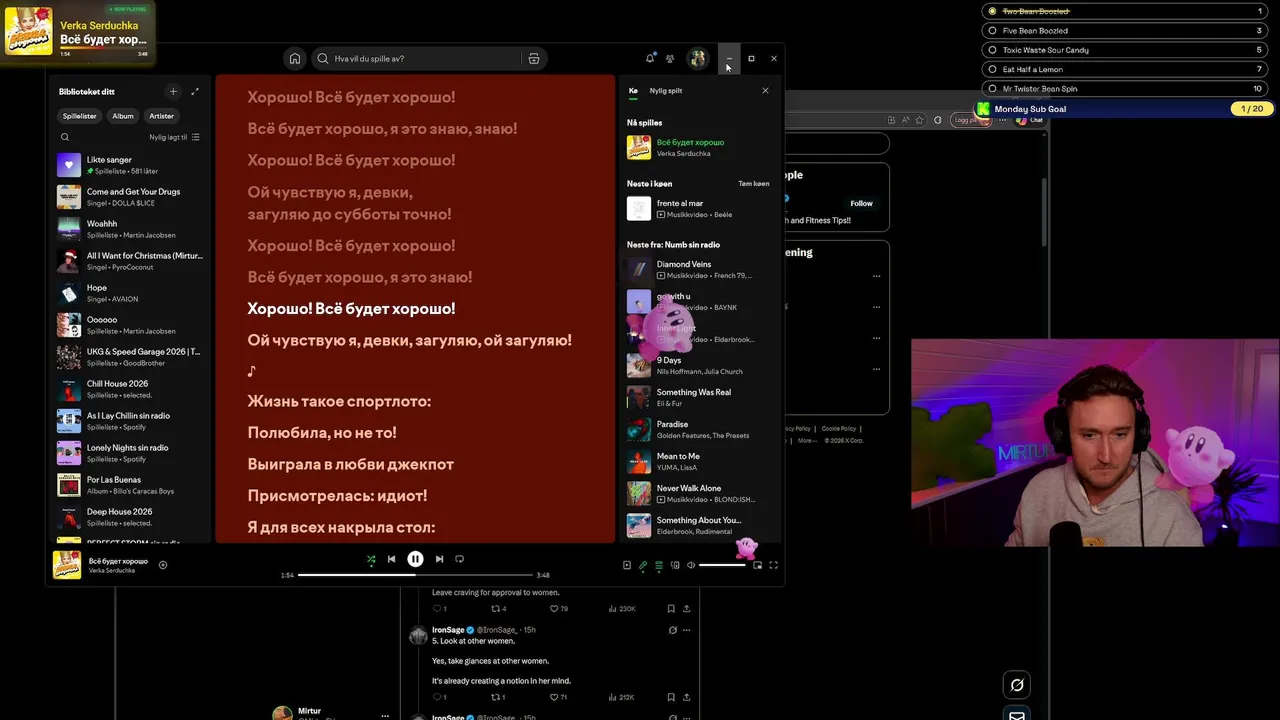Open the Spotify profile avatar menu
The image size is (1280, 720).
tap(698, 58)
